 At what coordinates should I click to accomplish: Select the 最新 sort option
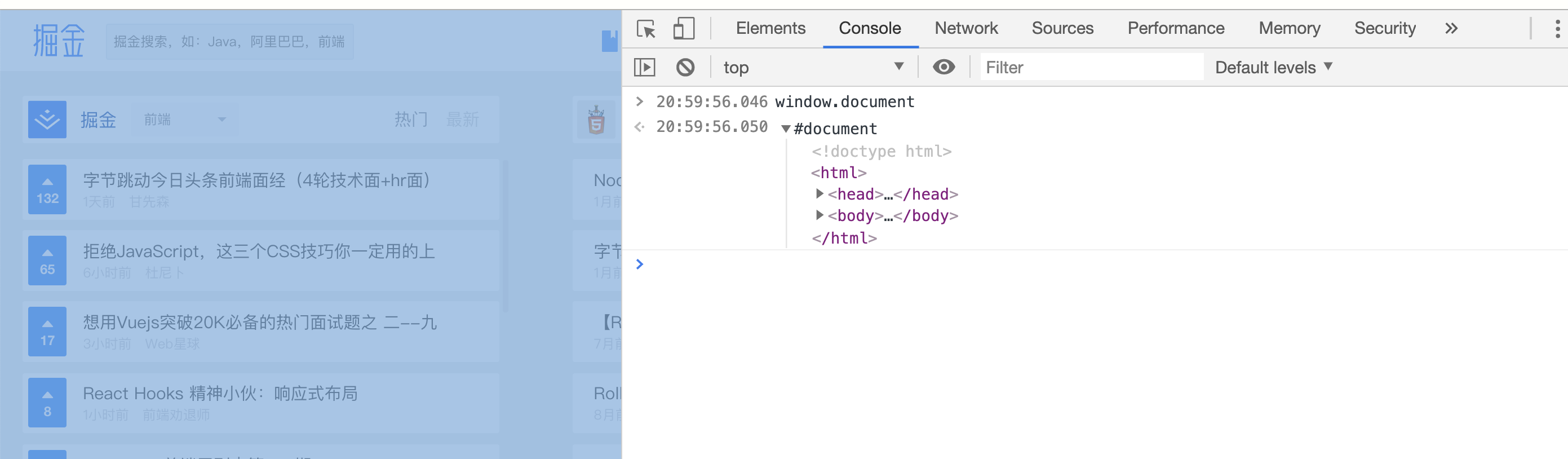(462, 120)
